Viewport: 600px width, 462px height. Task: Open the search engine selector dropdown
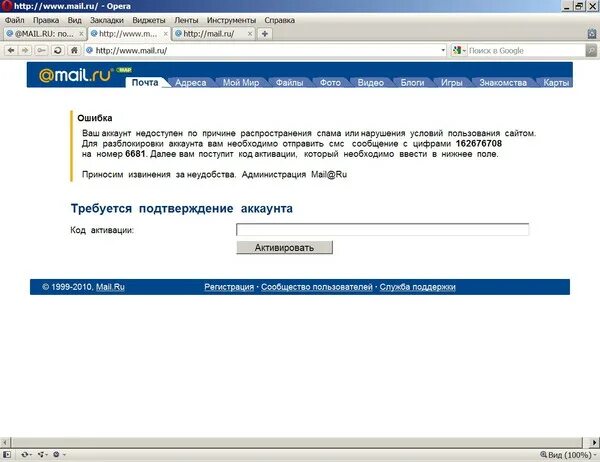click(459, 51)
